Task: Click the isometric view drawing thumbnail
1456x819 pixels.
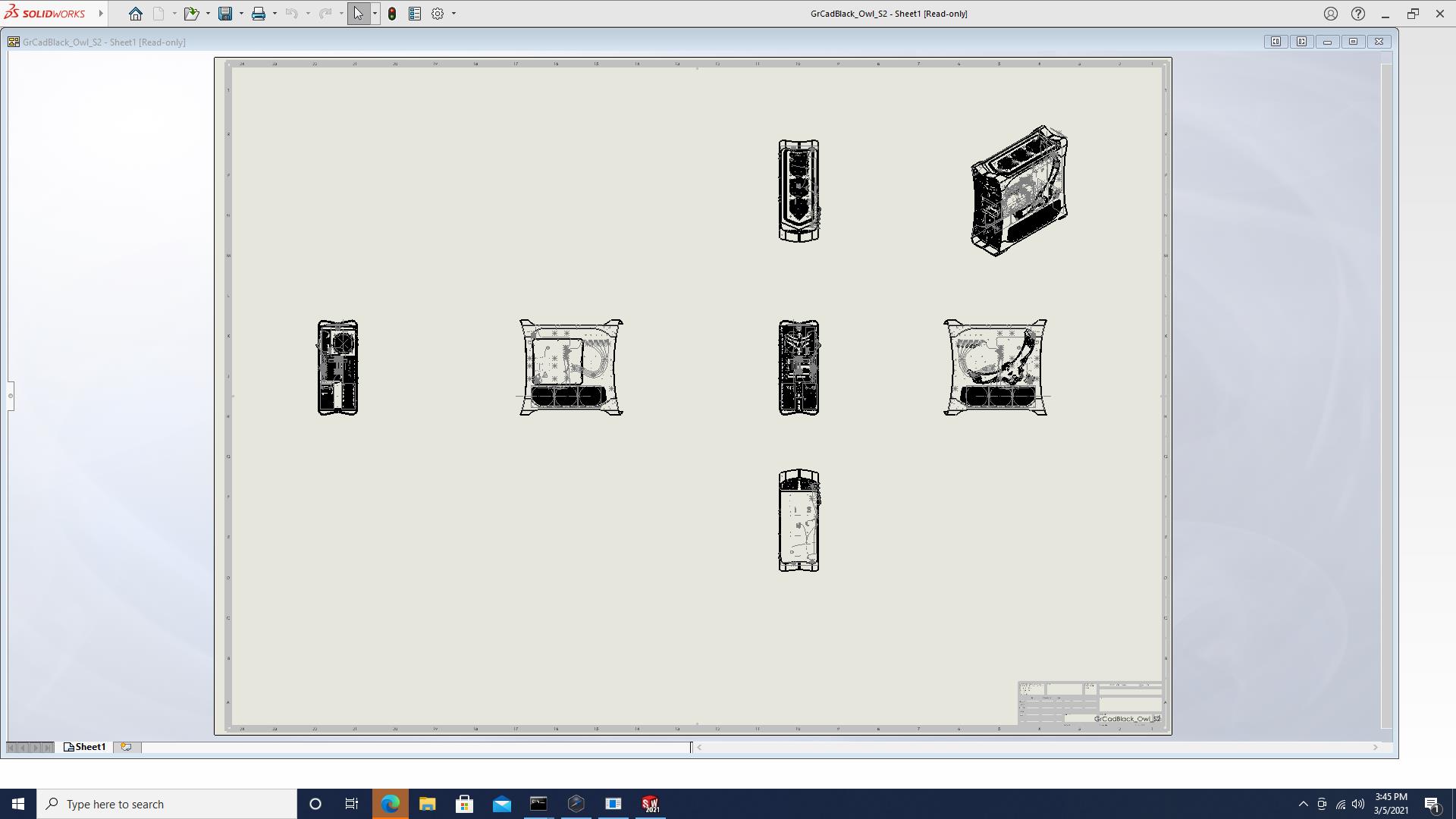Action: pyautogui.click(x=1019, y=191)
